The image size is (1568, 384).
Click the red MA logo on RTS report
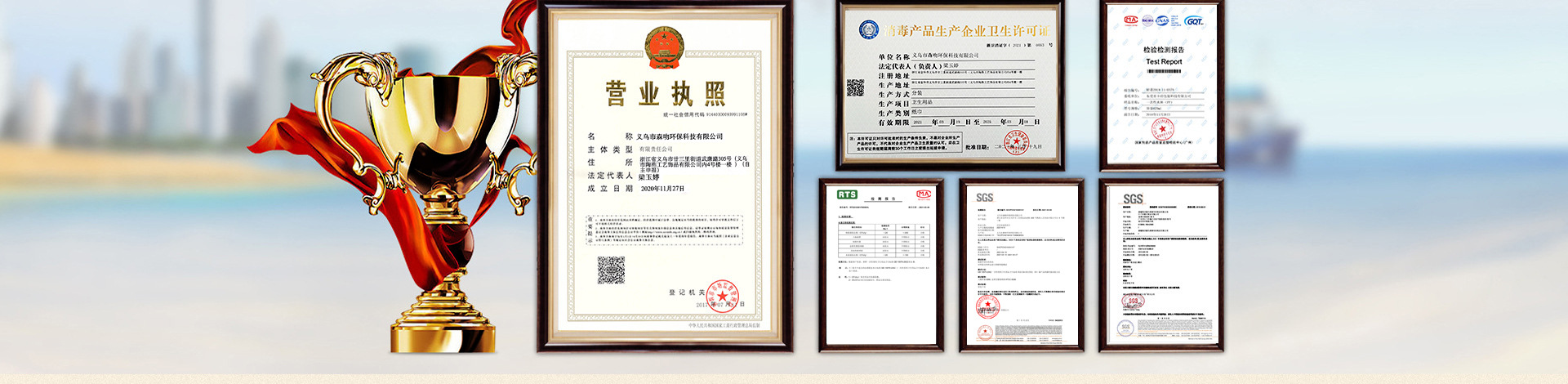point(923,194)
